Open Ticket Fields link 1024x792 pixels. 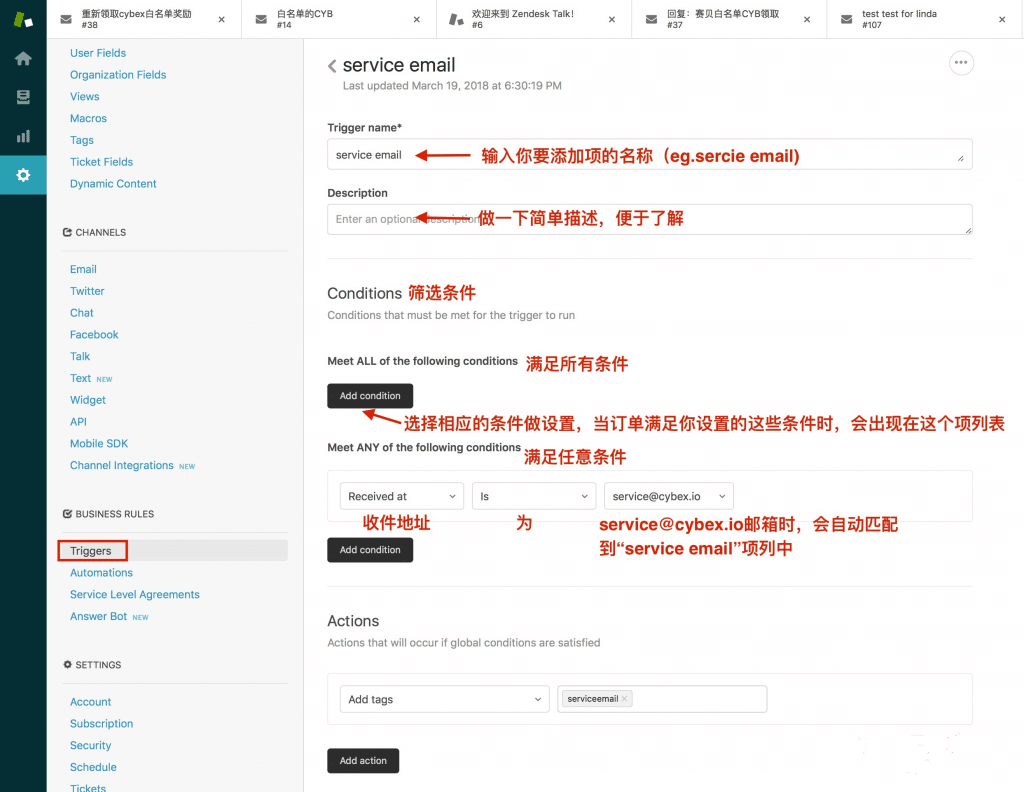pos(101,162)
